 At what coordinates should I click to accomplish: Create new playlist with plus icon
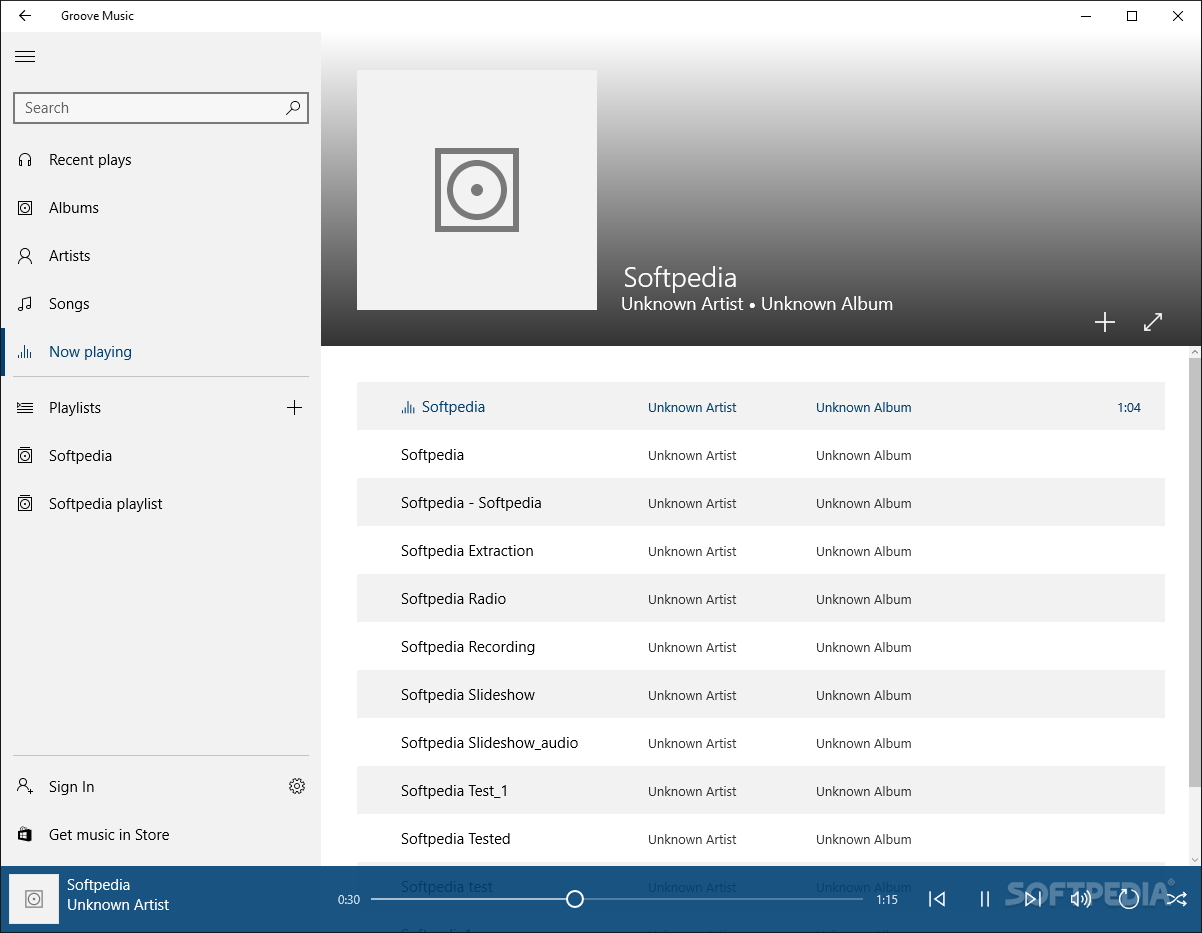click(294, 408)
